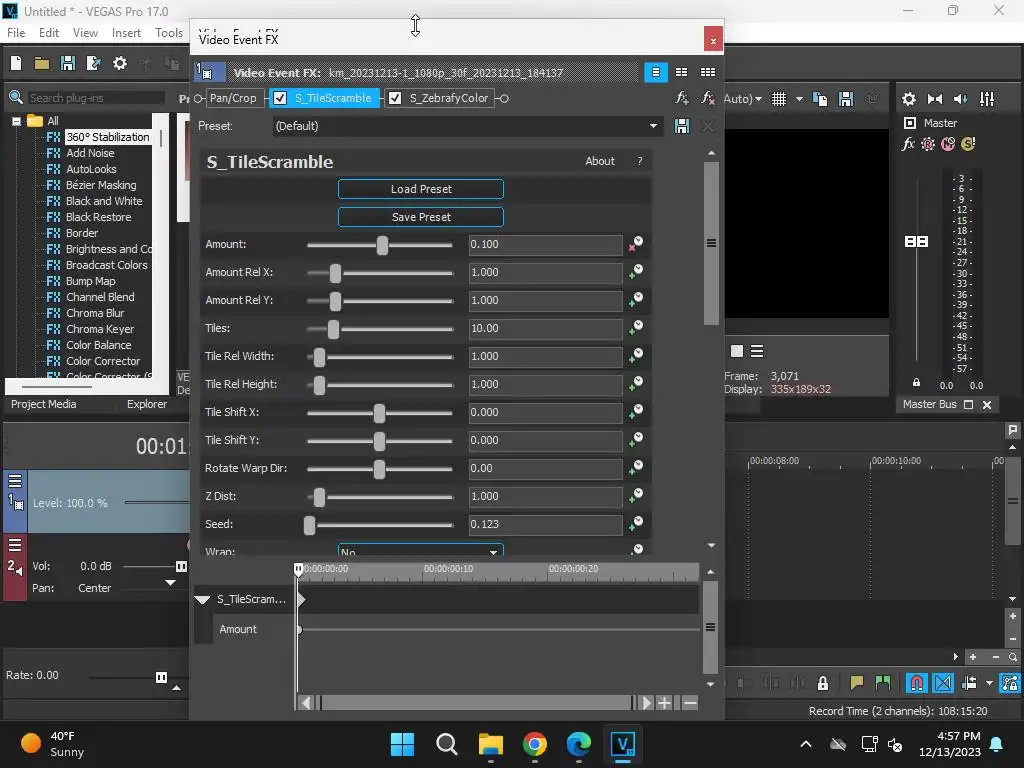Select Pan/Crop in the FX chain
This screenshot has height=768, width=1024.
click(233, 98)
